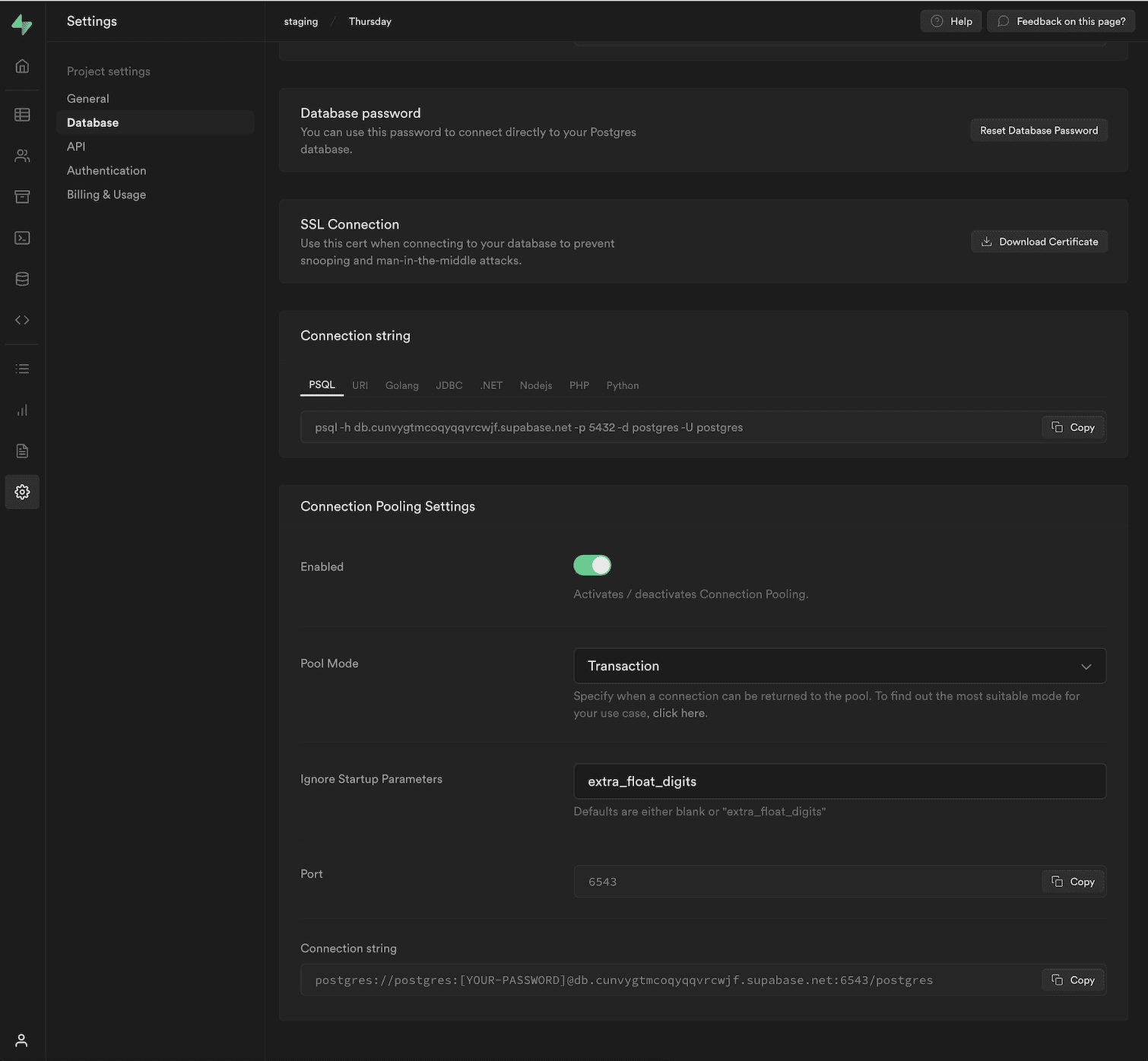
Task: Open the Pool Mode dropdown
Action: (x=839, y=666)
